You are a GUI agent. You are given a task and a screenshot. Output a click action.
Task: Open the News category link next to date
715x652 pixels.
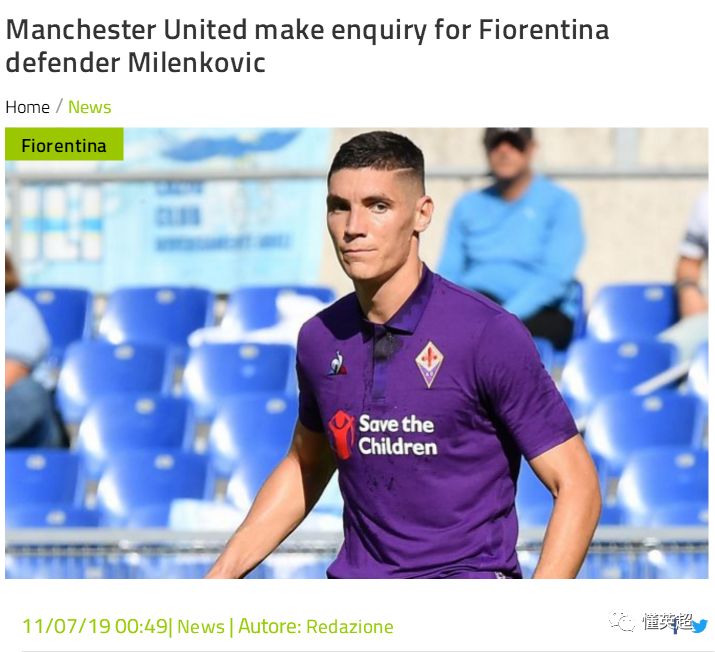click(201, 626)
